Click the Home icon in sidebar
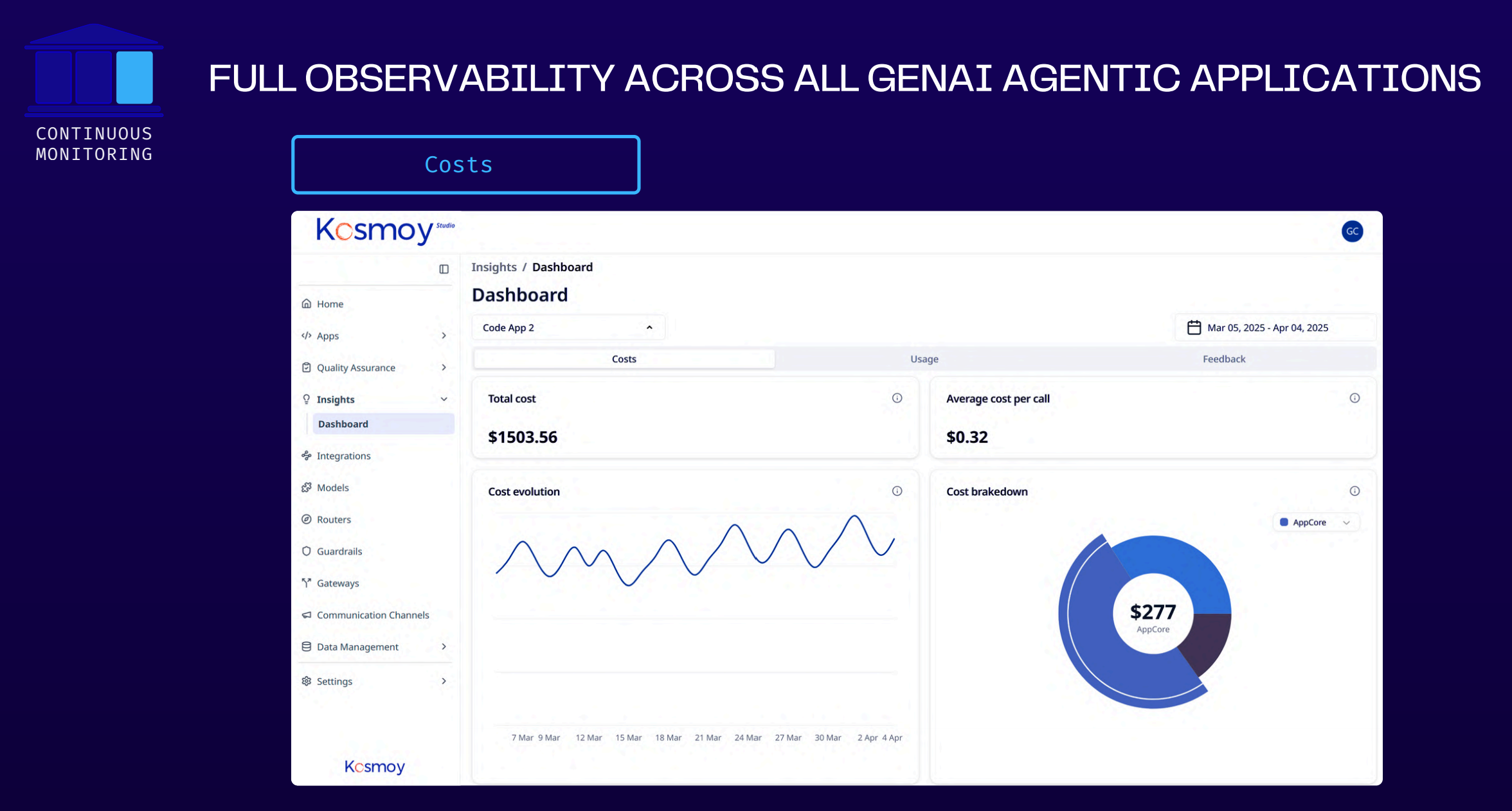Screen dimensions: 1512x811 coord(307,303)
